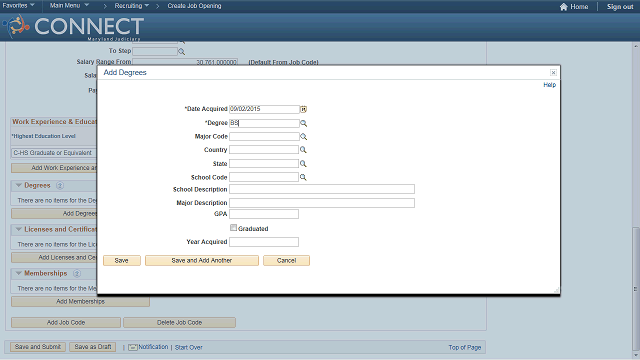Click the Sign out link
Viewport: 640px width, 360px height.
pos(620,7)
